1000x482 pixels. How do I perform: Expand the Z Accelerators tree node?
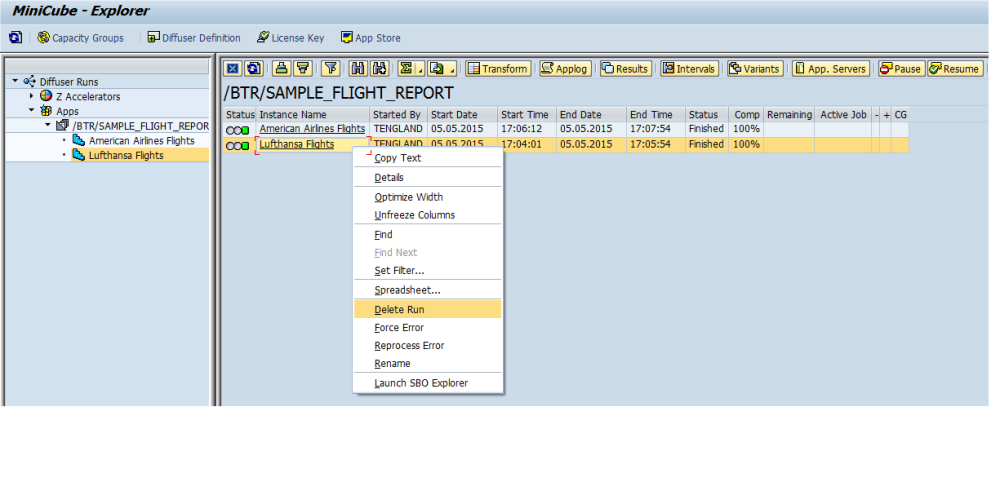tap(31, 96)
